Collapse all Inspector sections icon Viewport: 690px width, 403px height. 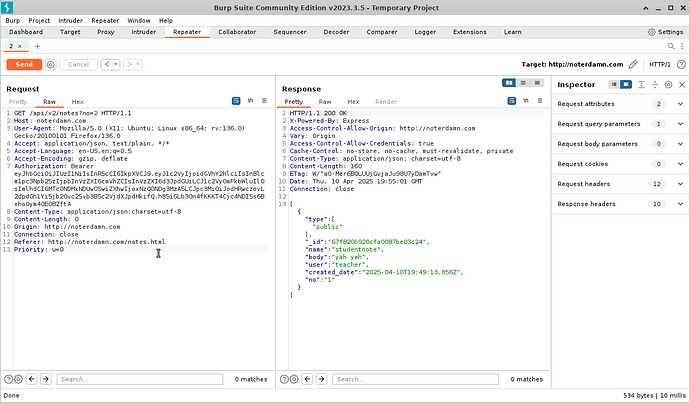[655, 84]
